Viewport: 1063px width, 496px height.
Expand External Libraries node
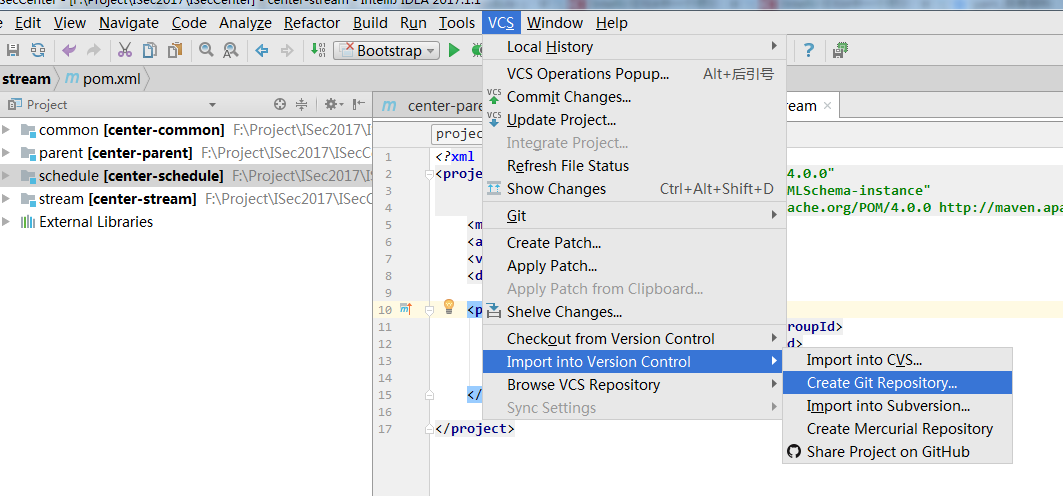point(7,222)
